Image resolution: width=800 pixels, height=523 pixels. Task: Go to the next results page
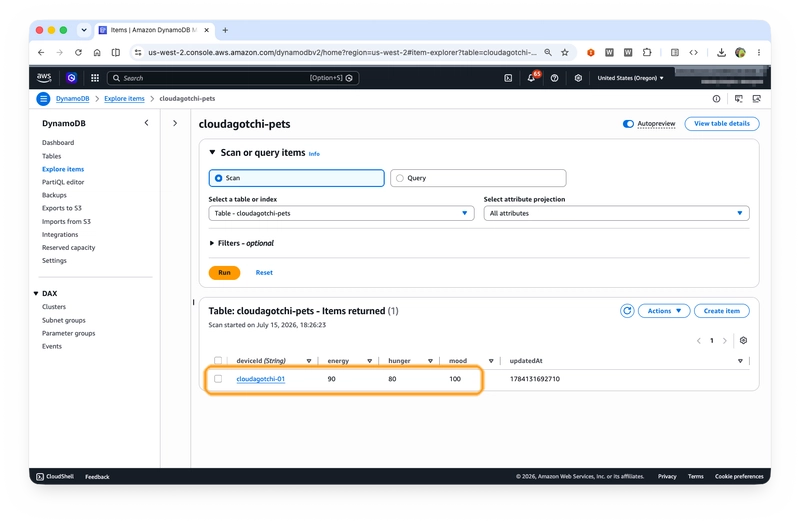(x=724, y=341)
